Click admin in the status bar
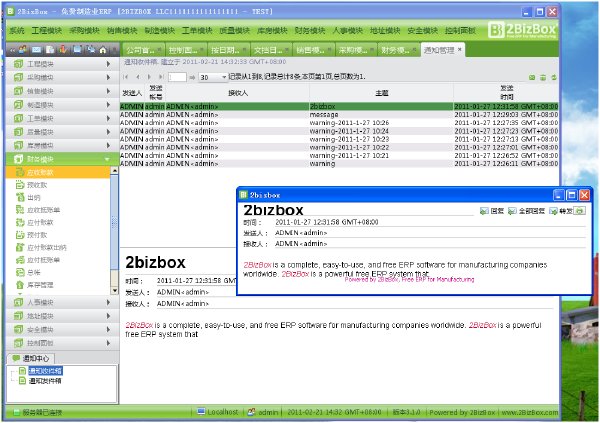Image resolution: width=600 pixels, height=423 pixels. [268, 412]
